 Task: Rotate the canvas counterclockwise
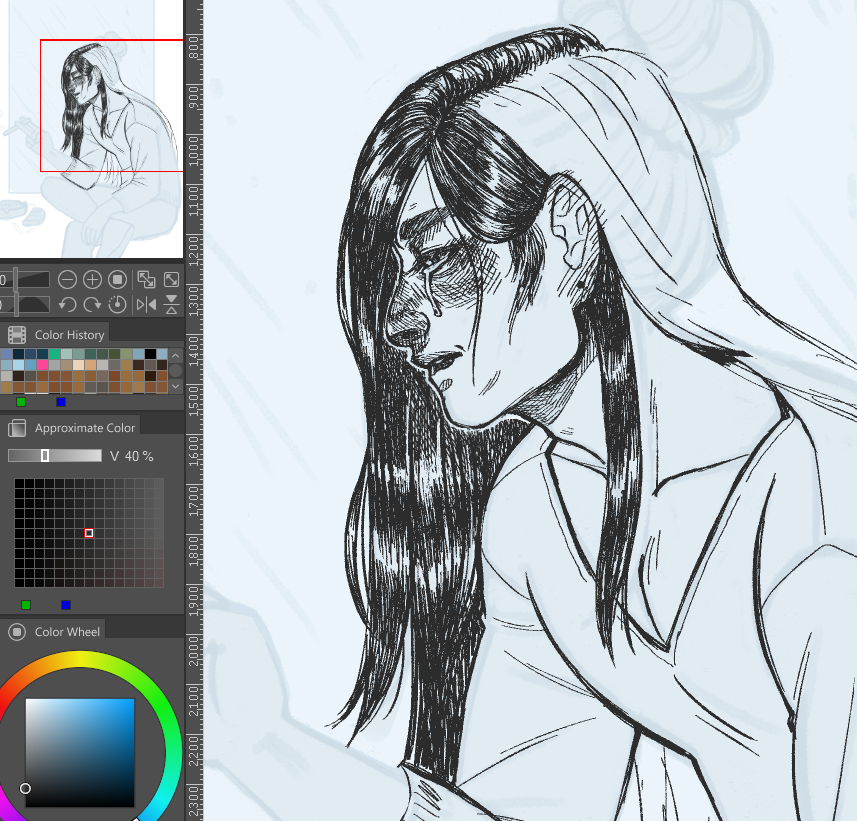click(67, 304)
